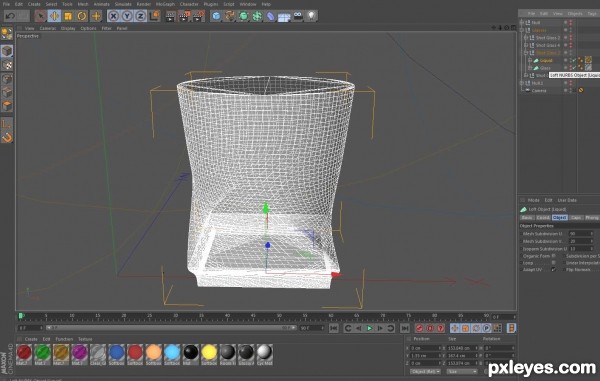600x381 pixels.
Task: Select the black material sphere swatch
Action: (191, 353)
